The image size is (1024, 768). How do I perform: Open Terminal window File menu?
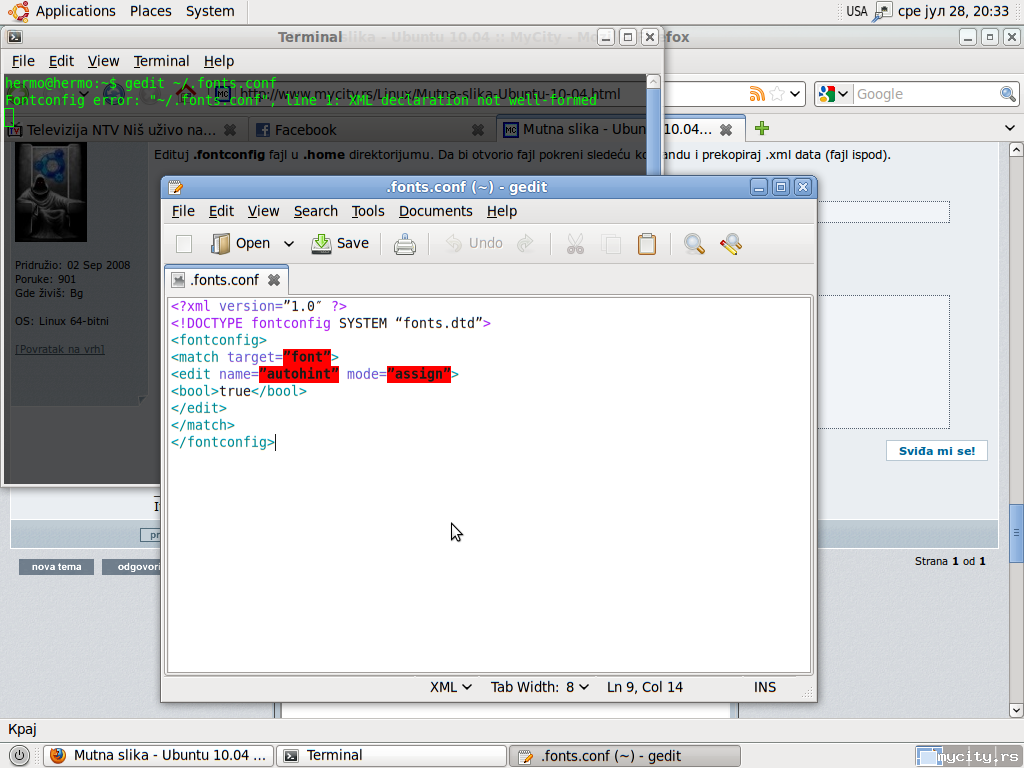(23, 61)
